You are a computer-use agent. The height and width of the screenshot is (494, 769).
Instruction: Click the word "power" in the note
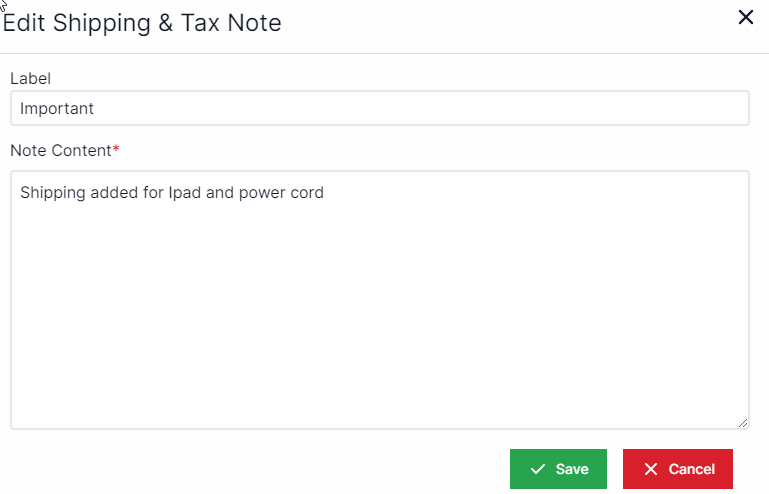[x=262, y=192]
